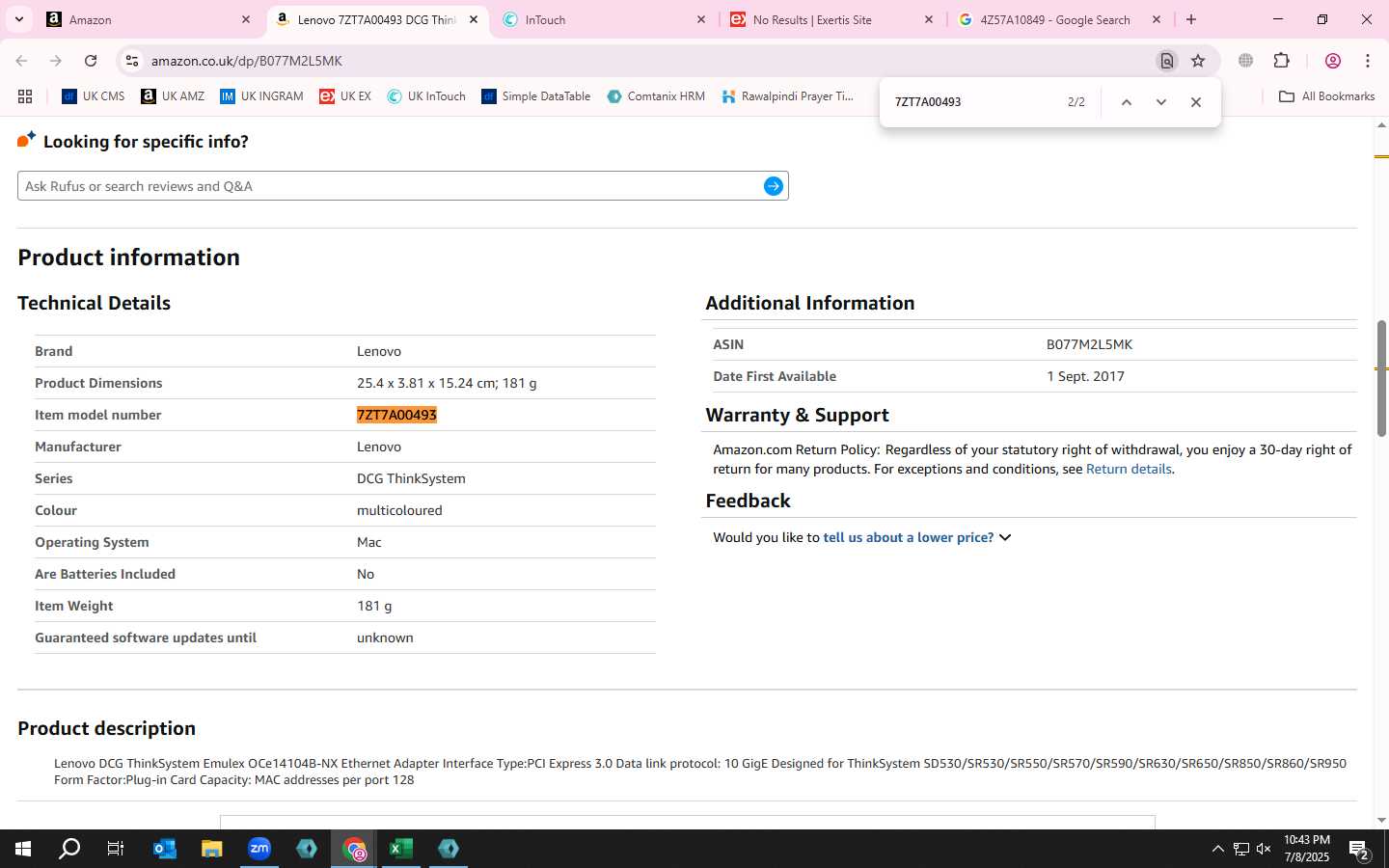Click the multicoloured colour value
The image size is (1389, 868).
(399, 510)
